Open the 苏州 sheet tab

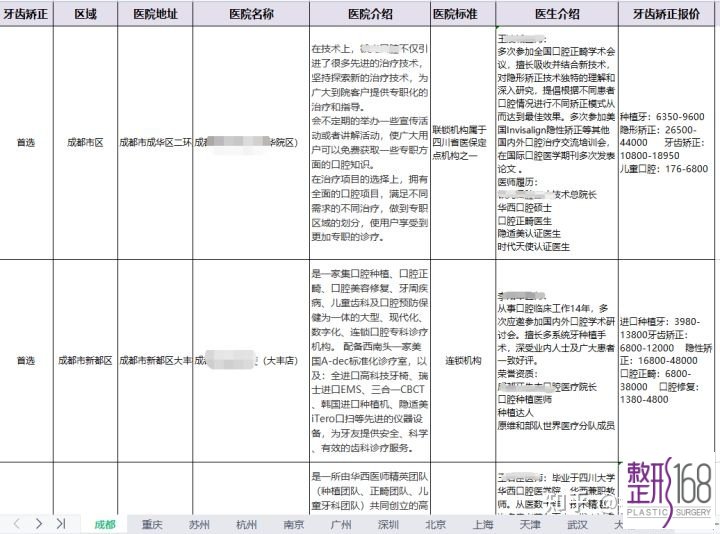[199, 524]
